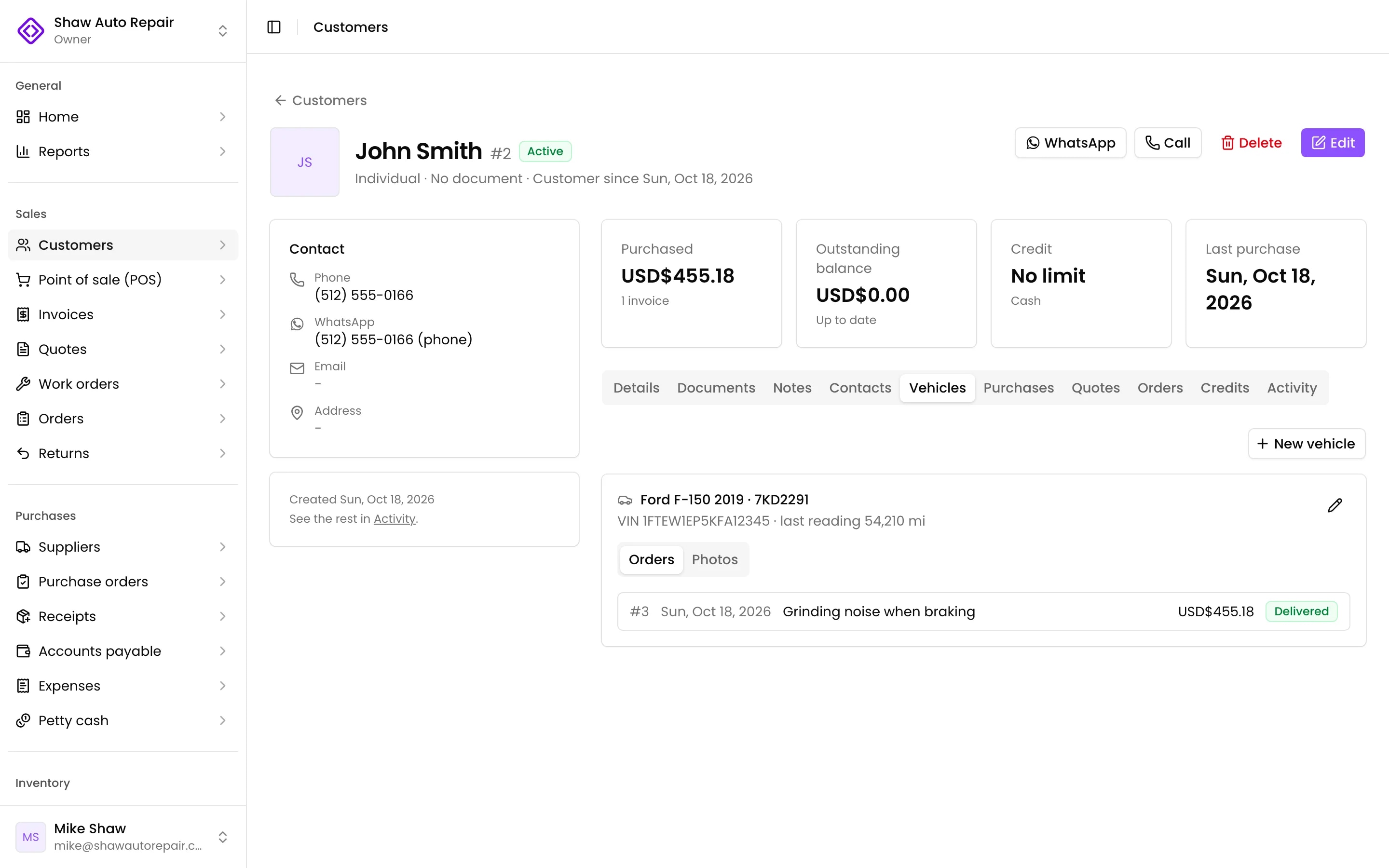Switch to the Photos tab for the vehicle
The height and width of the screenshot is (868, 1389).
click(x=715, y=560)
